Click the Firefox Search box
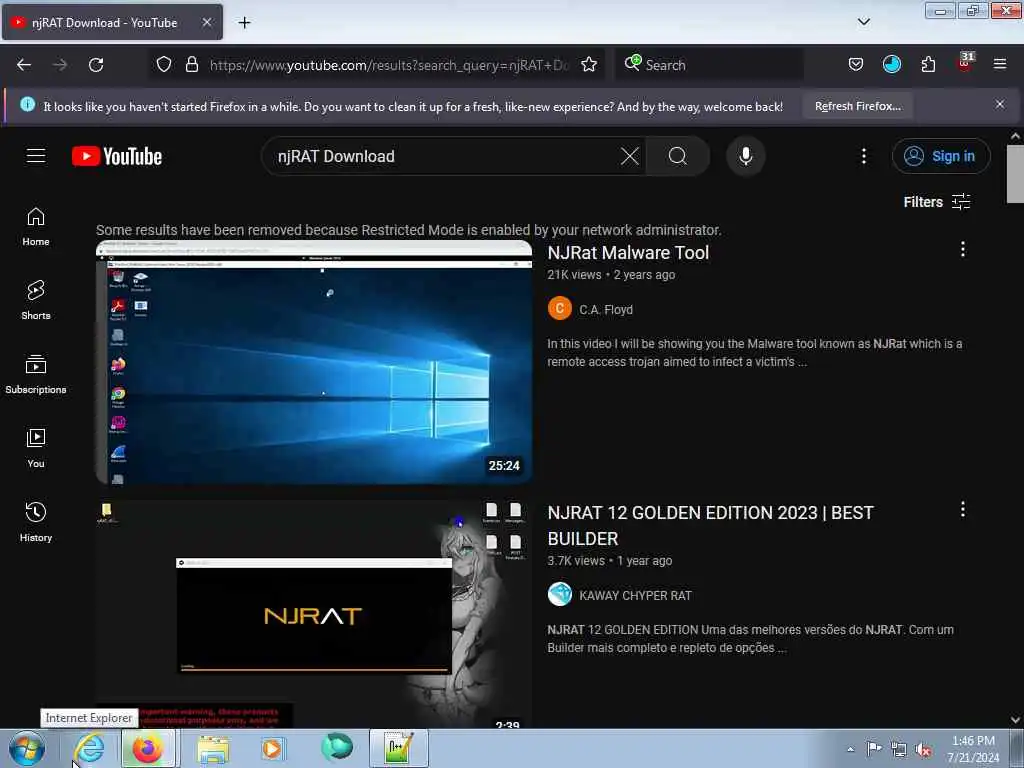This screenshot has width=1024, height=768. pos(709,65)
